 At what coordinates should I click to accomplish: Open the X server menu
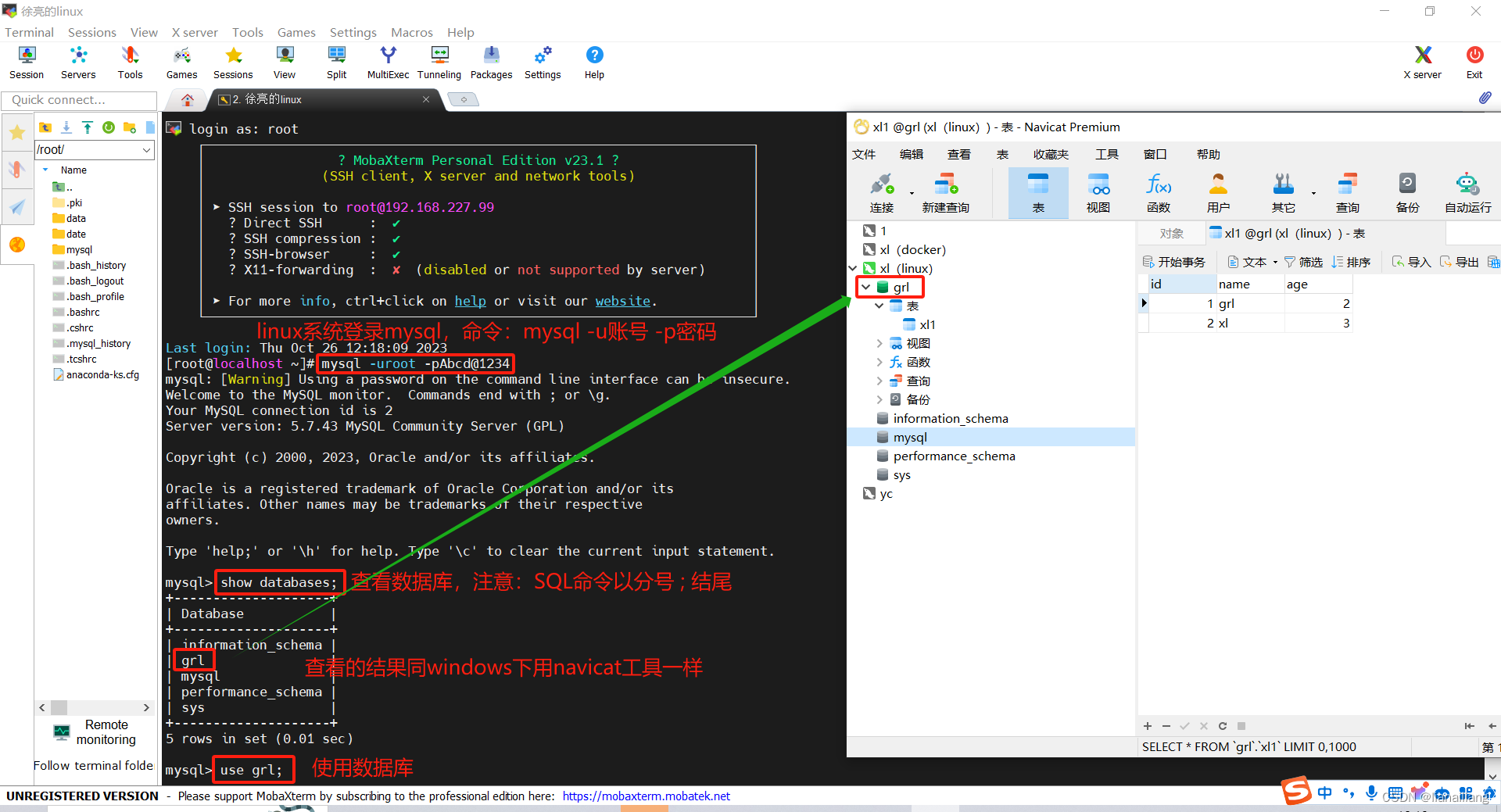click(x=195, y=32)
